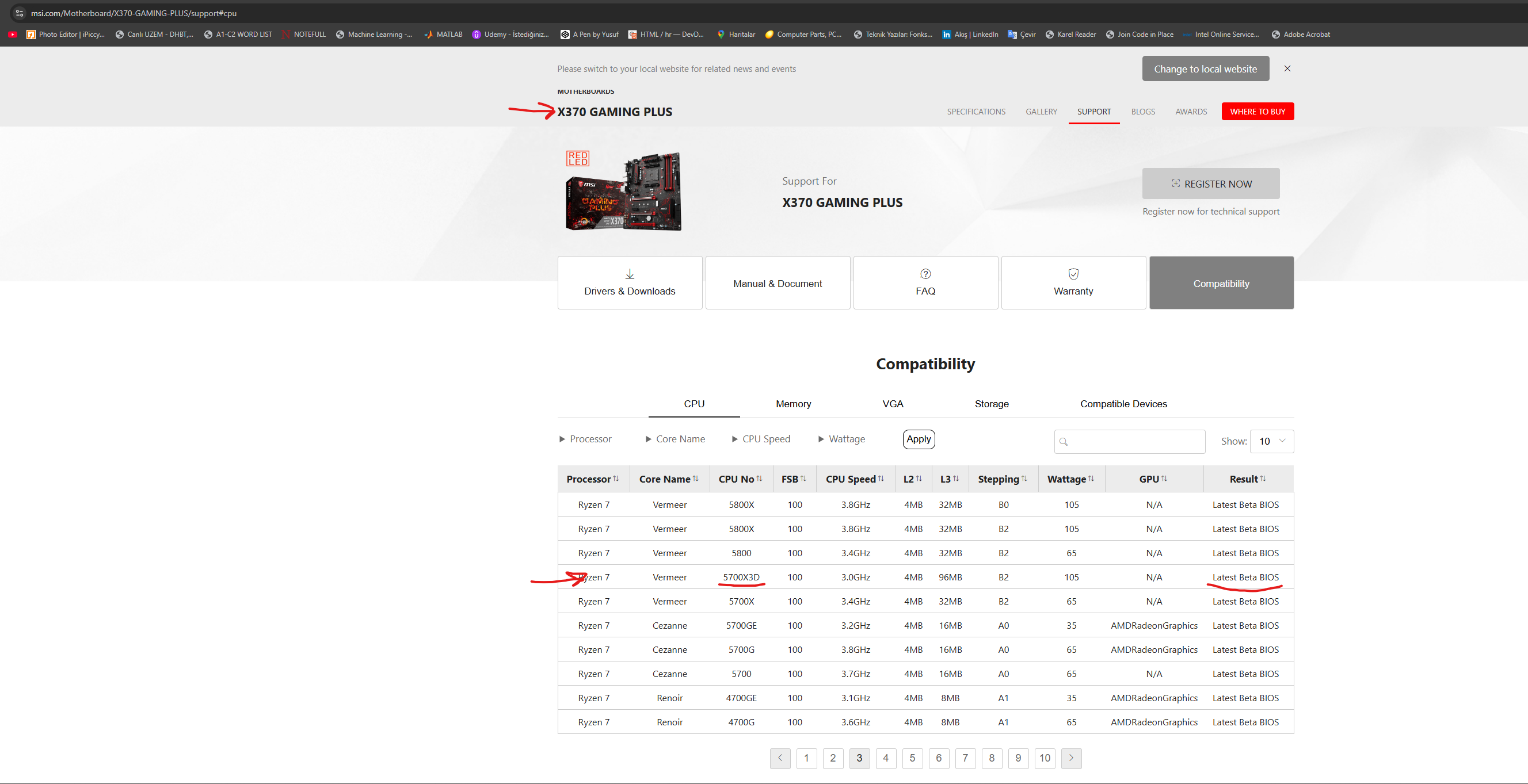
Task: Click the Apply filter button
Action: tap(918, 439)
